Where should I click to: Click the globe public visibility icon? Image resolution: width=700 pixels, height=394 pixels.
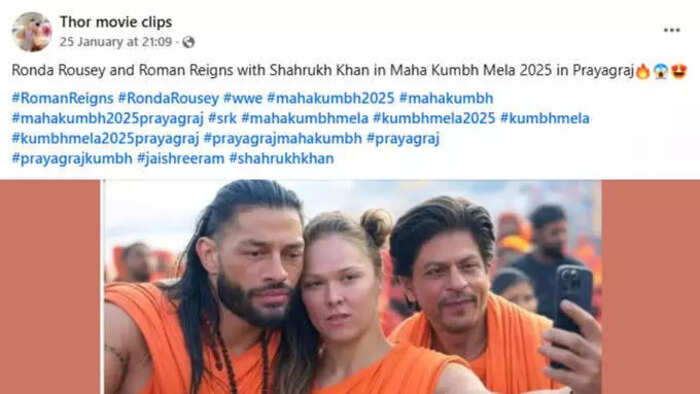188,42
